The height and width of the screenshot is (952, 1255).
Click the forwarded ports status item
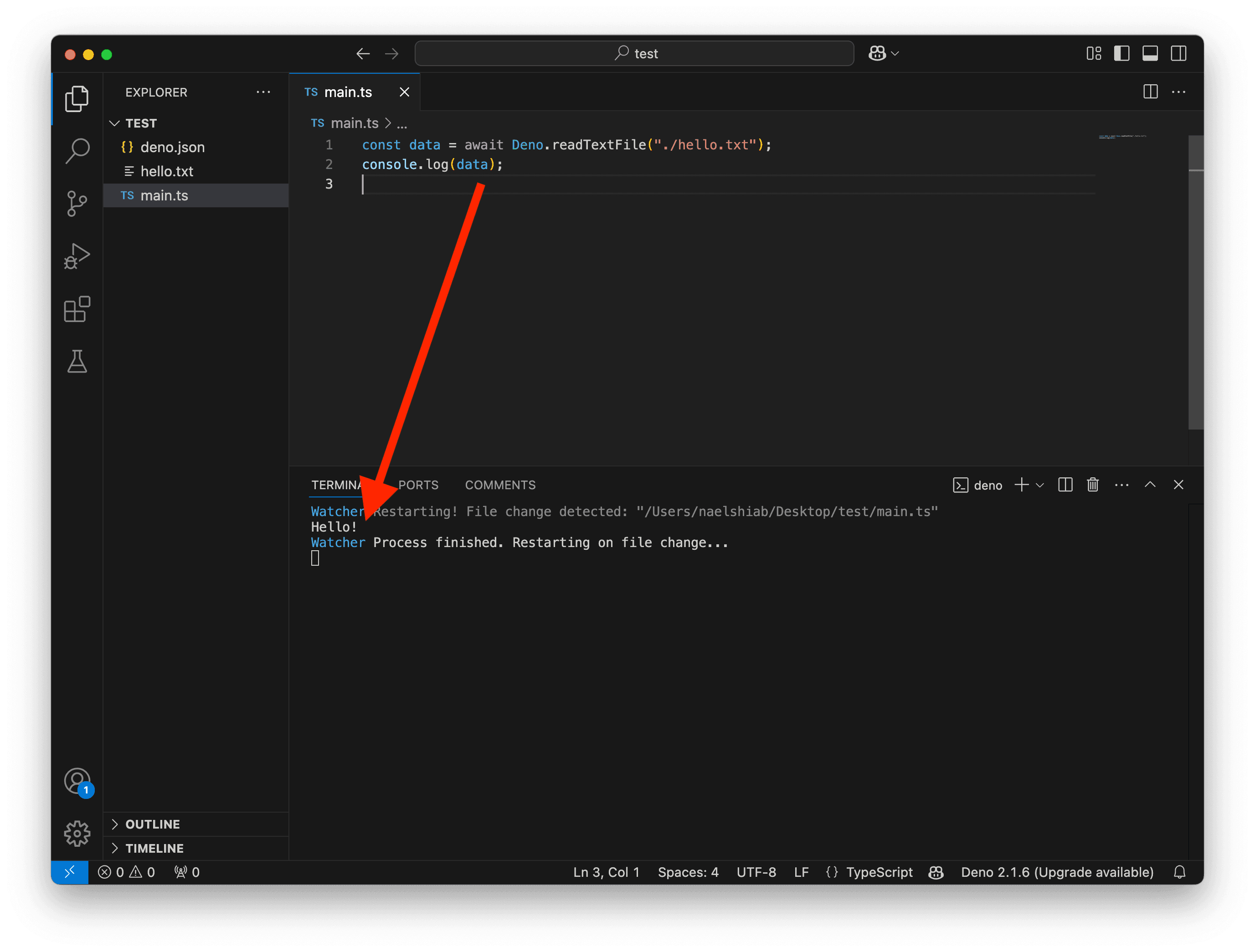(x=187, y=872)
